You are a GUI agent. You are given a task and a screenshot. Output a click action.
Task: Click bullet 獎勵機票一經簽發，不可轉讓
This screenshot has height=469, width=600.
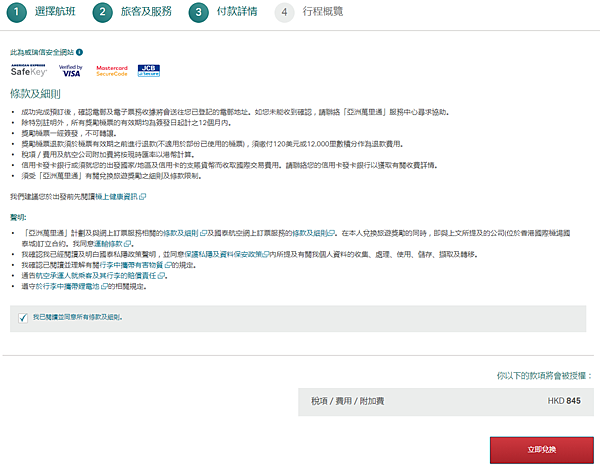click(x=69, y=134)
